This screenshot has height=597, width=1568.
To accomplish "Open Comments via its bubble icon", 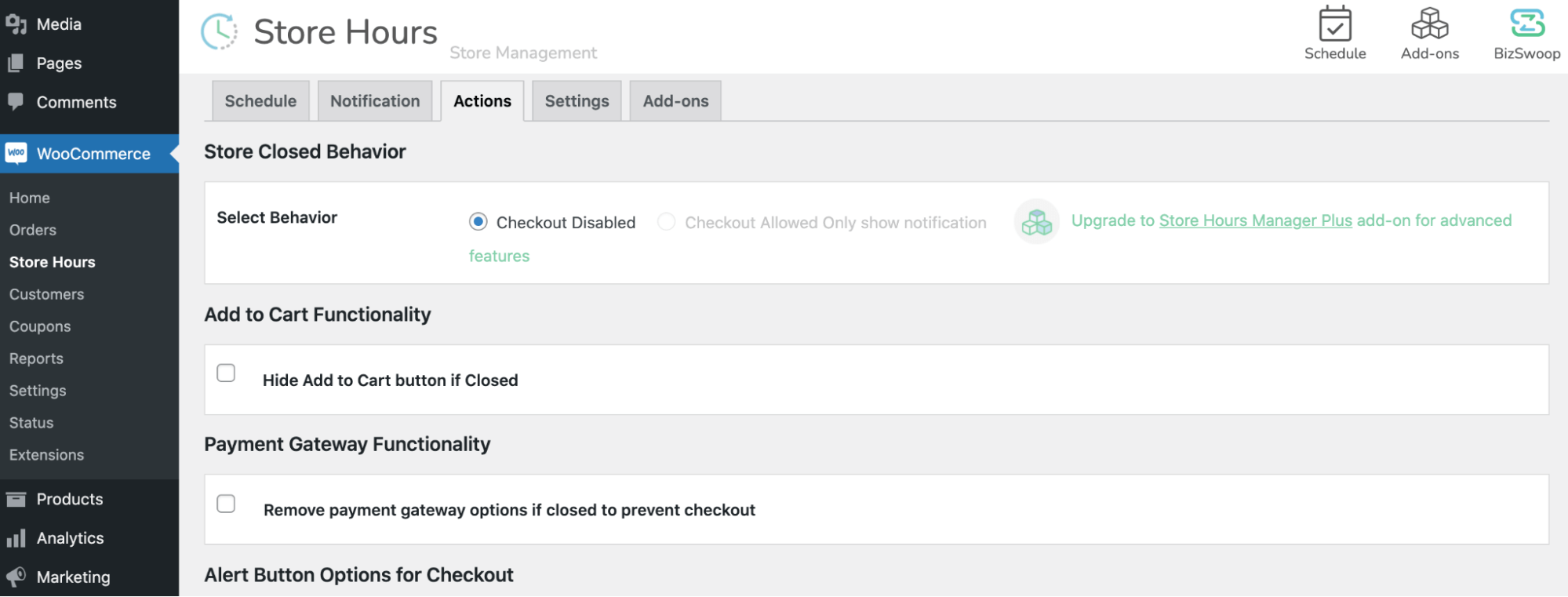I will coord(16,102).
